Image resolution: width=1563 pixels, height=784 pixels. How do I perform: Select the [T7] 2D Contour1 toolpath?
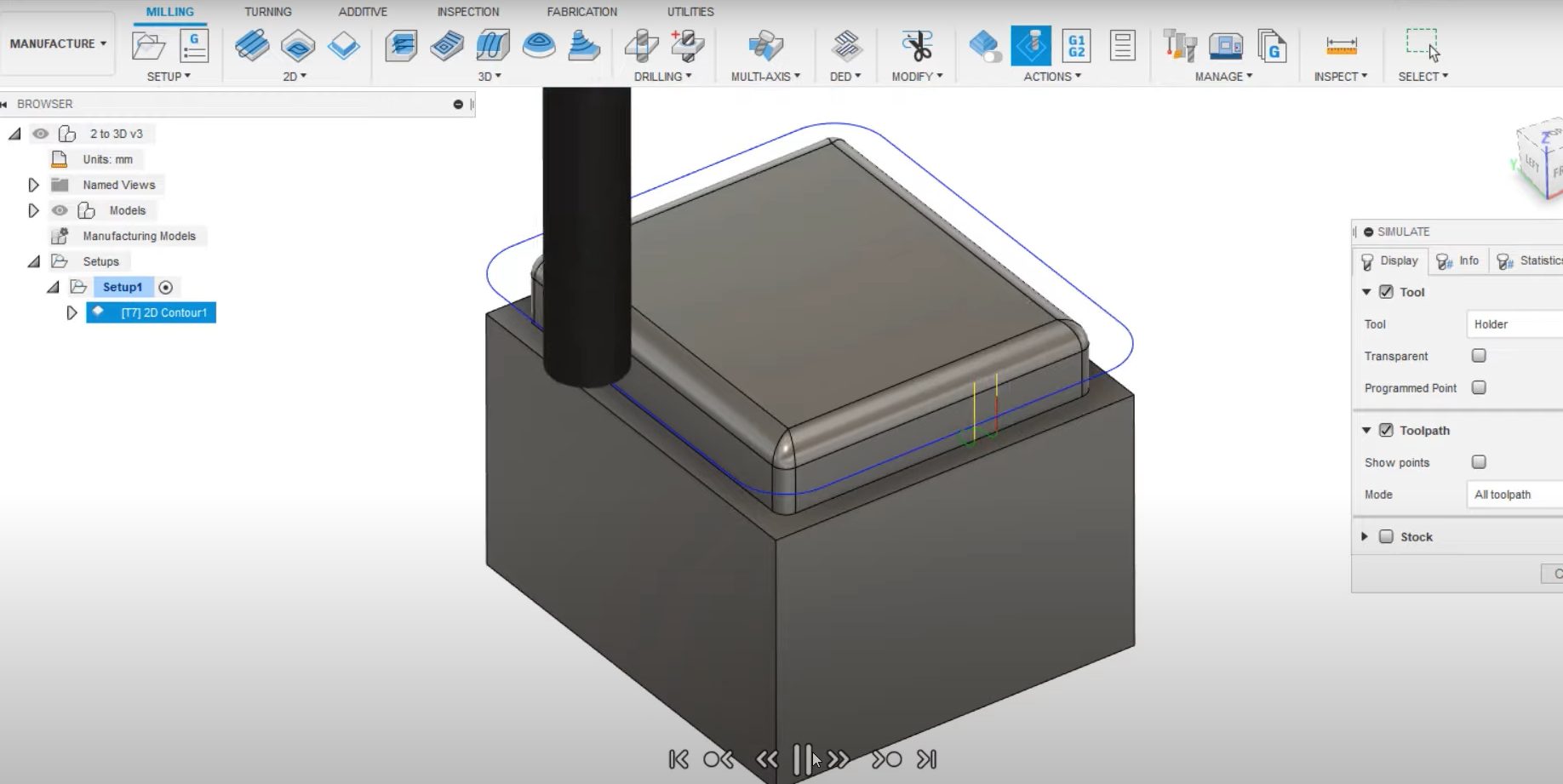click(x=151, y=312)
